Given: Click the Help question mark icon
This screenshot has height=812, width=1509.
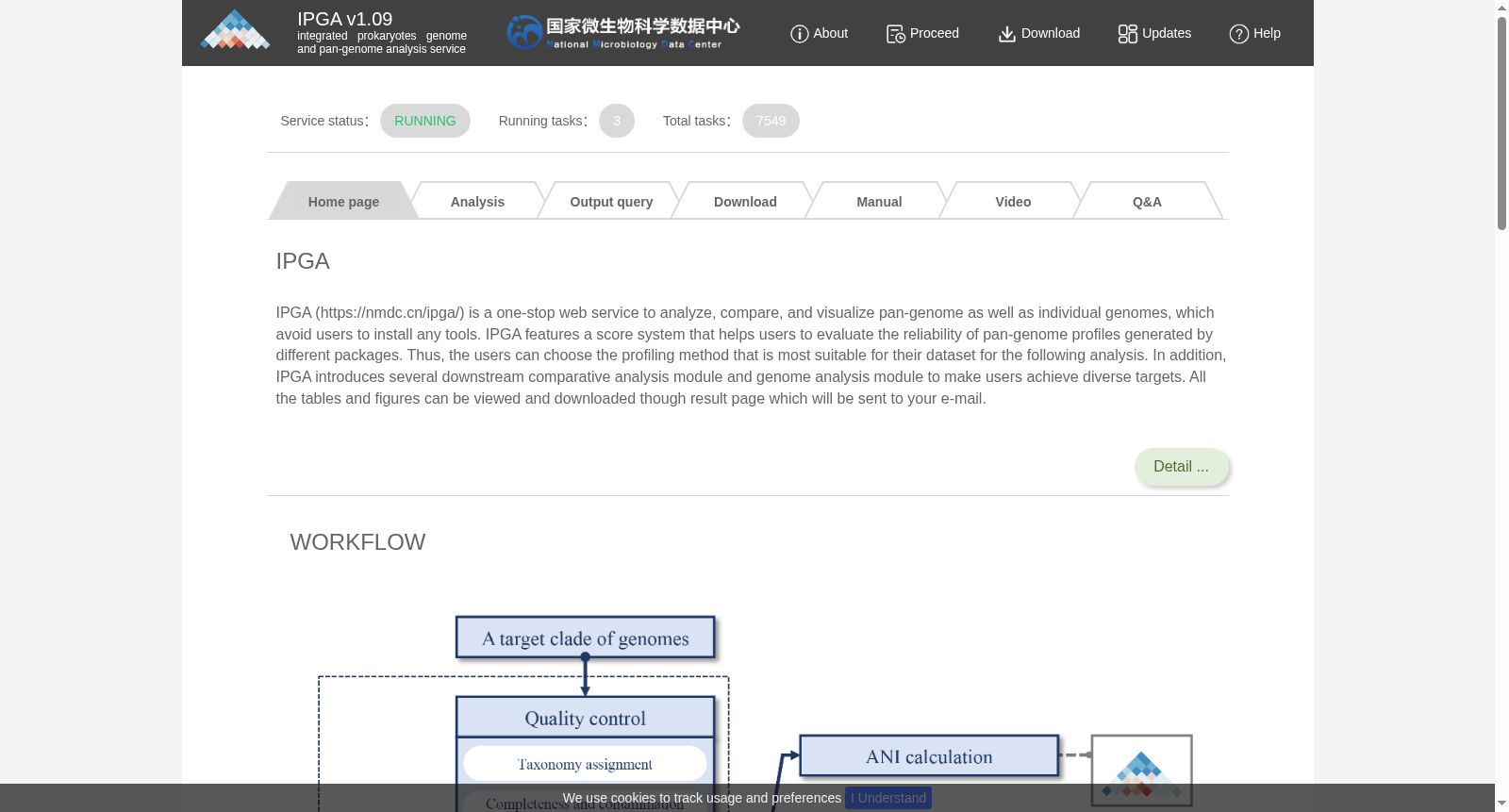Looking at the screenshot, I should pyautogui.click(x=1239, y=34).
